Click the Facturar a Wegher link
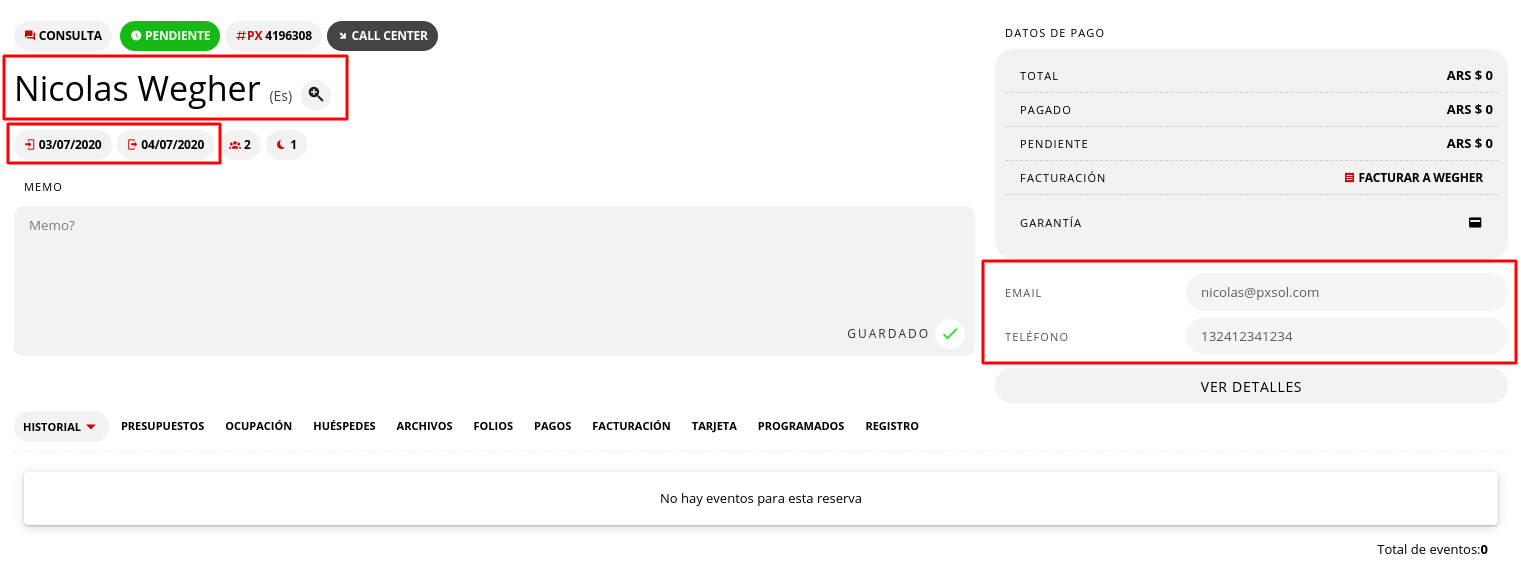Screen dimensions: 1521x578 pyautogui.click(x=1414, y=178)
